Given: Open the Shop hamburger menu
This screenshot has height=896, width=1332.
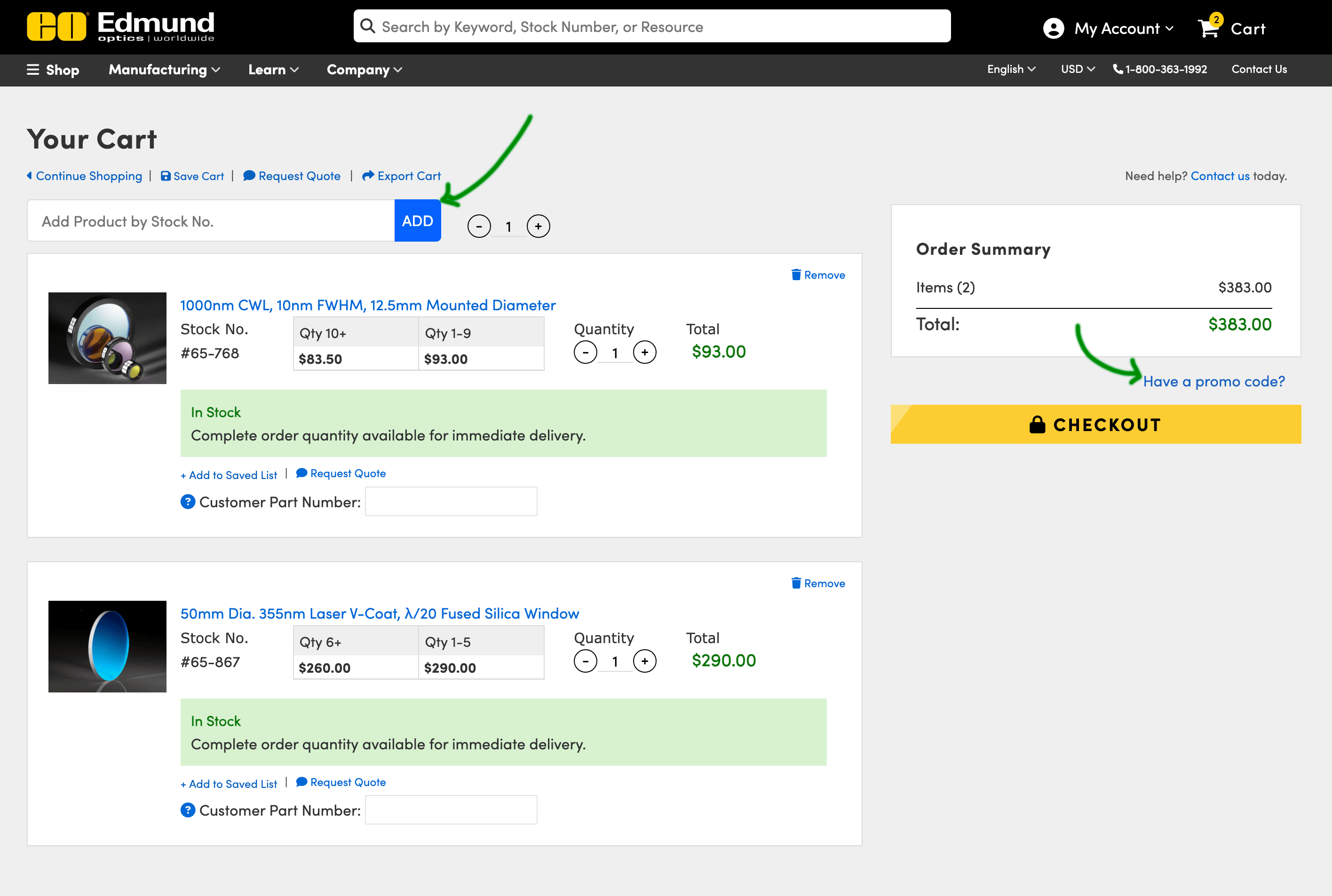Looking at the screenshot, I should tap(33, 70).
